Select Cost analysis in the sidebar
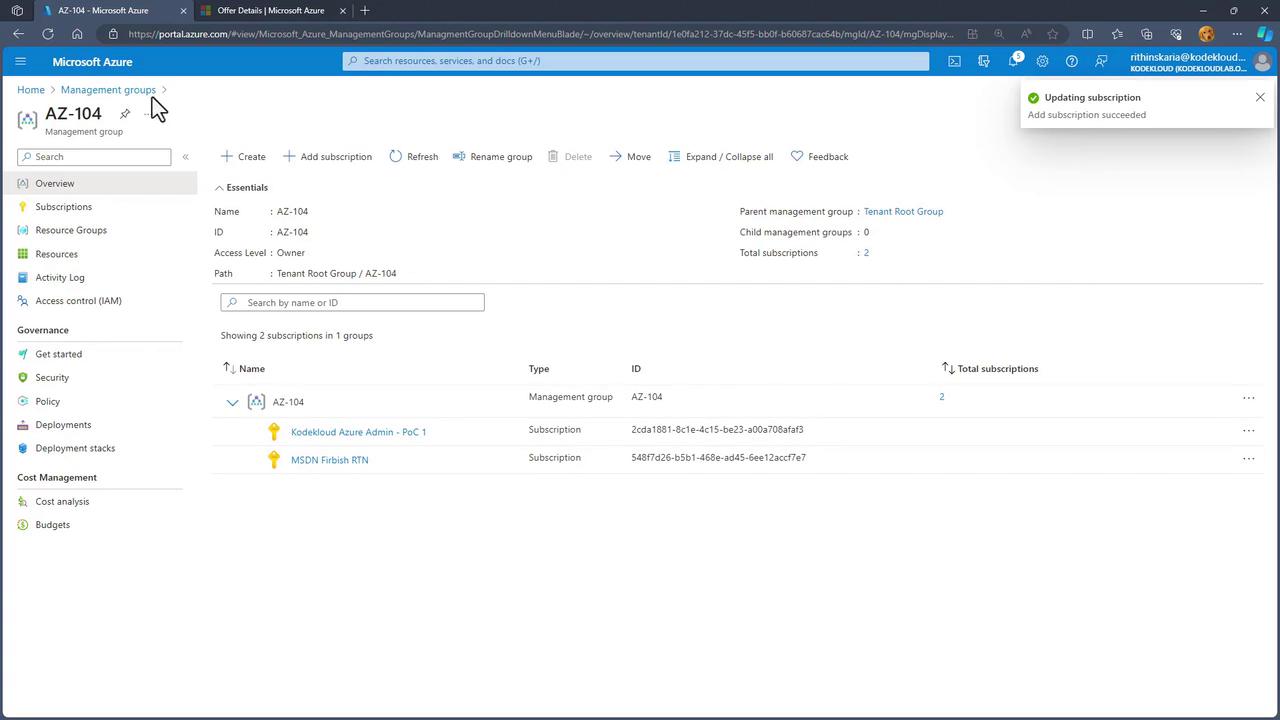This screenshot has width=1280, height=720. click(x=62, y=502)
